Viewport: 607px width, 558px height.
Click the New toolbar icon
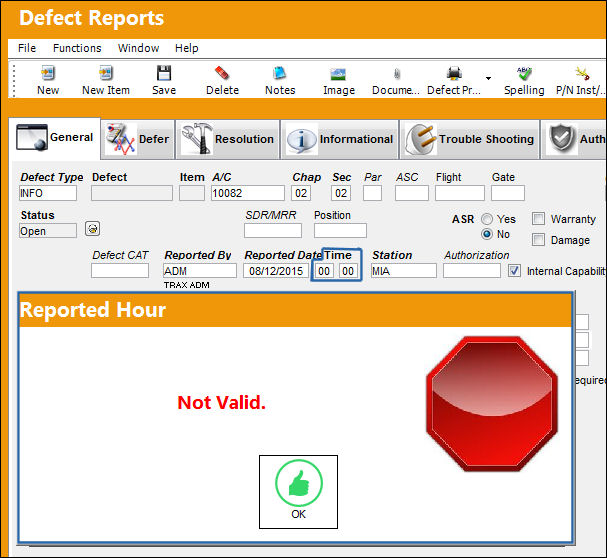coord(48,73)
